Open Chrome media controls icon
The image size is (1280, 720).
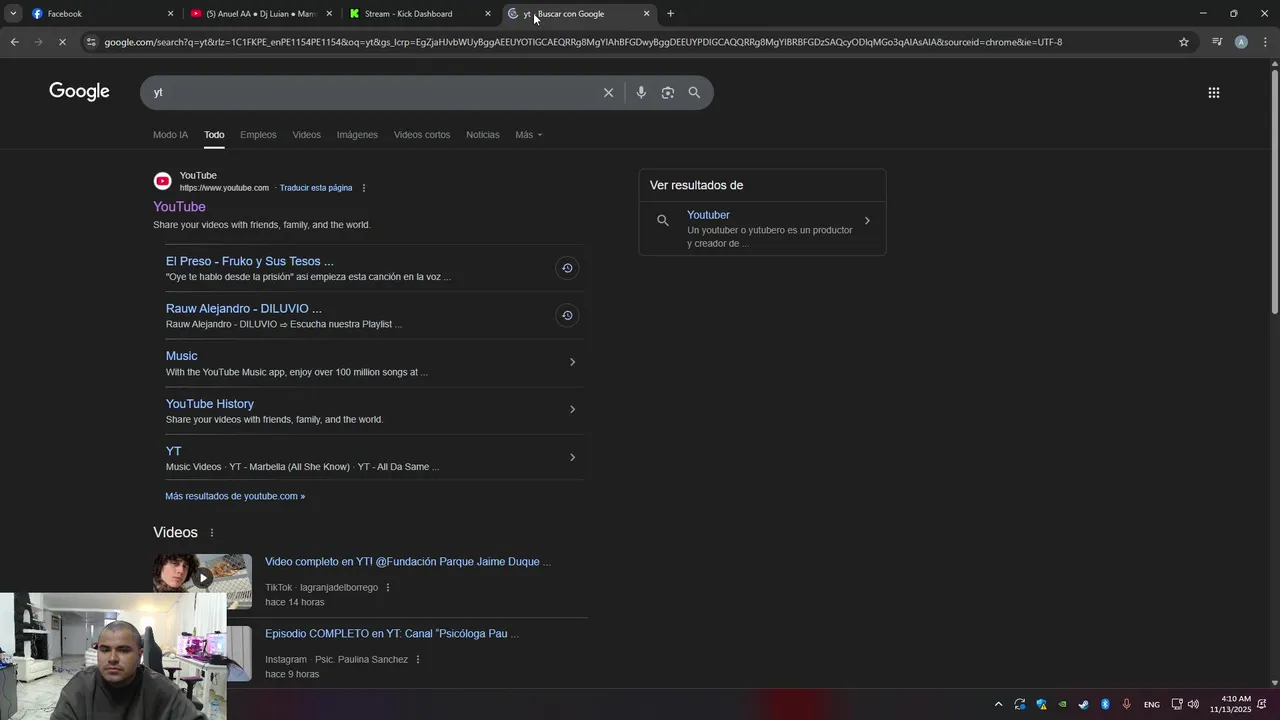point(1217,42)
